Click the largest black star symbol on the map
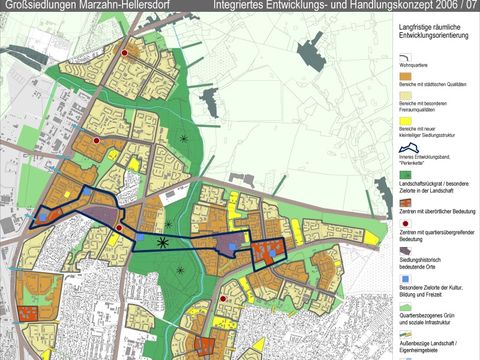Image resolution: width=480 pixels, height=360 pixels. (162, 243)
